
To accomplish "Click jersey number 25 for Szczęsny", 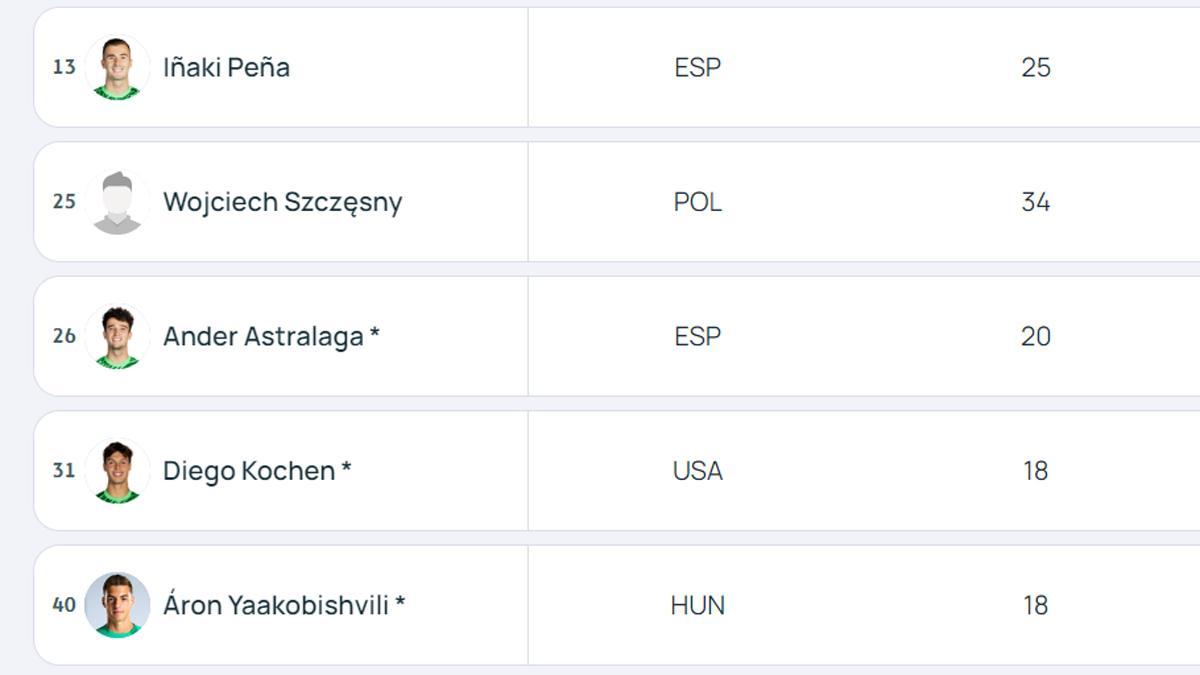I will pyautogui.click(x=64, y=201).
